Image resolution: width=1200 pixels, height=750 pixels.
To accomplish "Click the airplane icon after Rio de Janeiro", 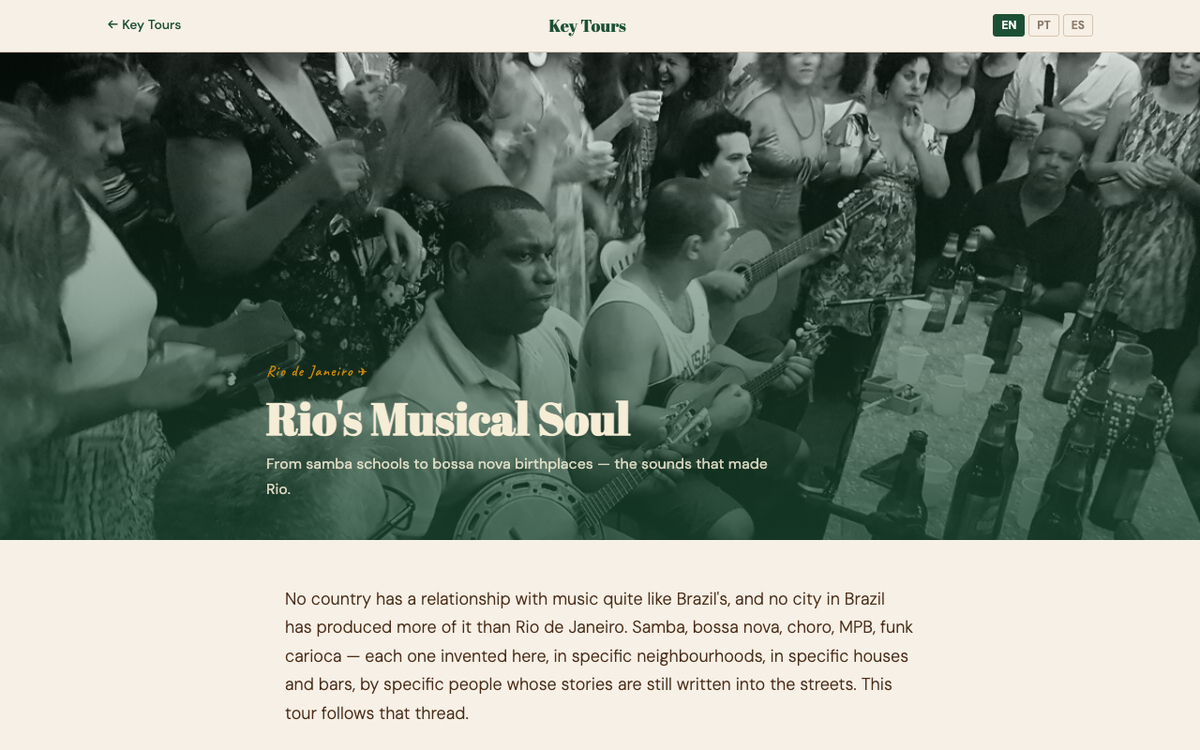I will (x=362, y=372).
